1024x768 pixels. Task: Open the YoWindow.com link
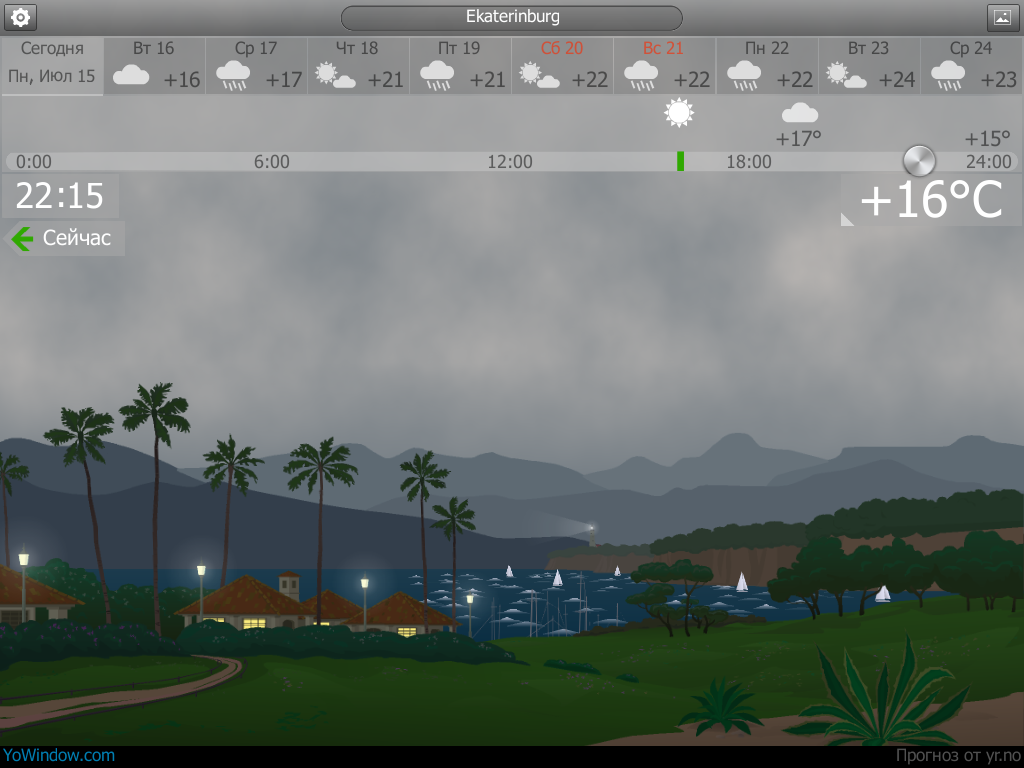pos(59,756)
